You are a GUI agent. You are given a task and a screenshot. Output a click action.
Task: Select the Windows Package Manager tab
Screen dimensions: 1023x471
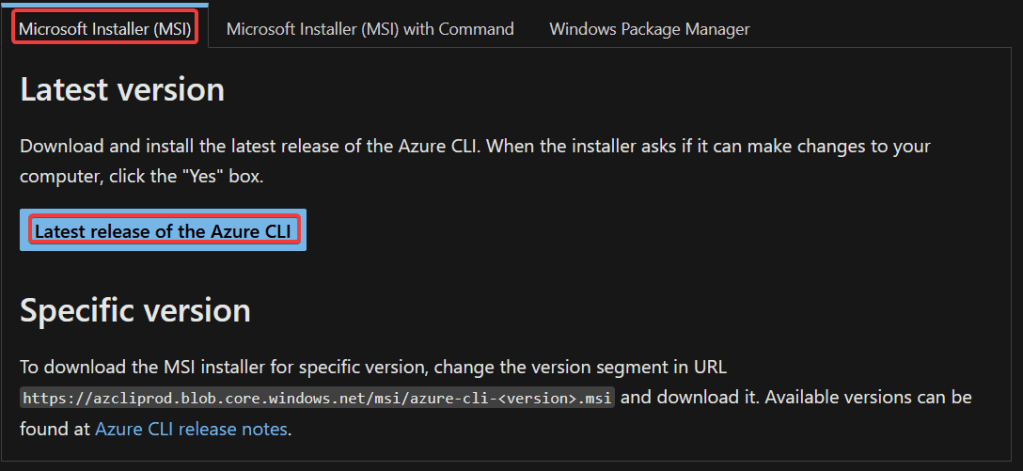click(x=649, y=29)
